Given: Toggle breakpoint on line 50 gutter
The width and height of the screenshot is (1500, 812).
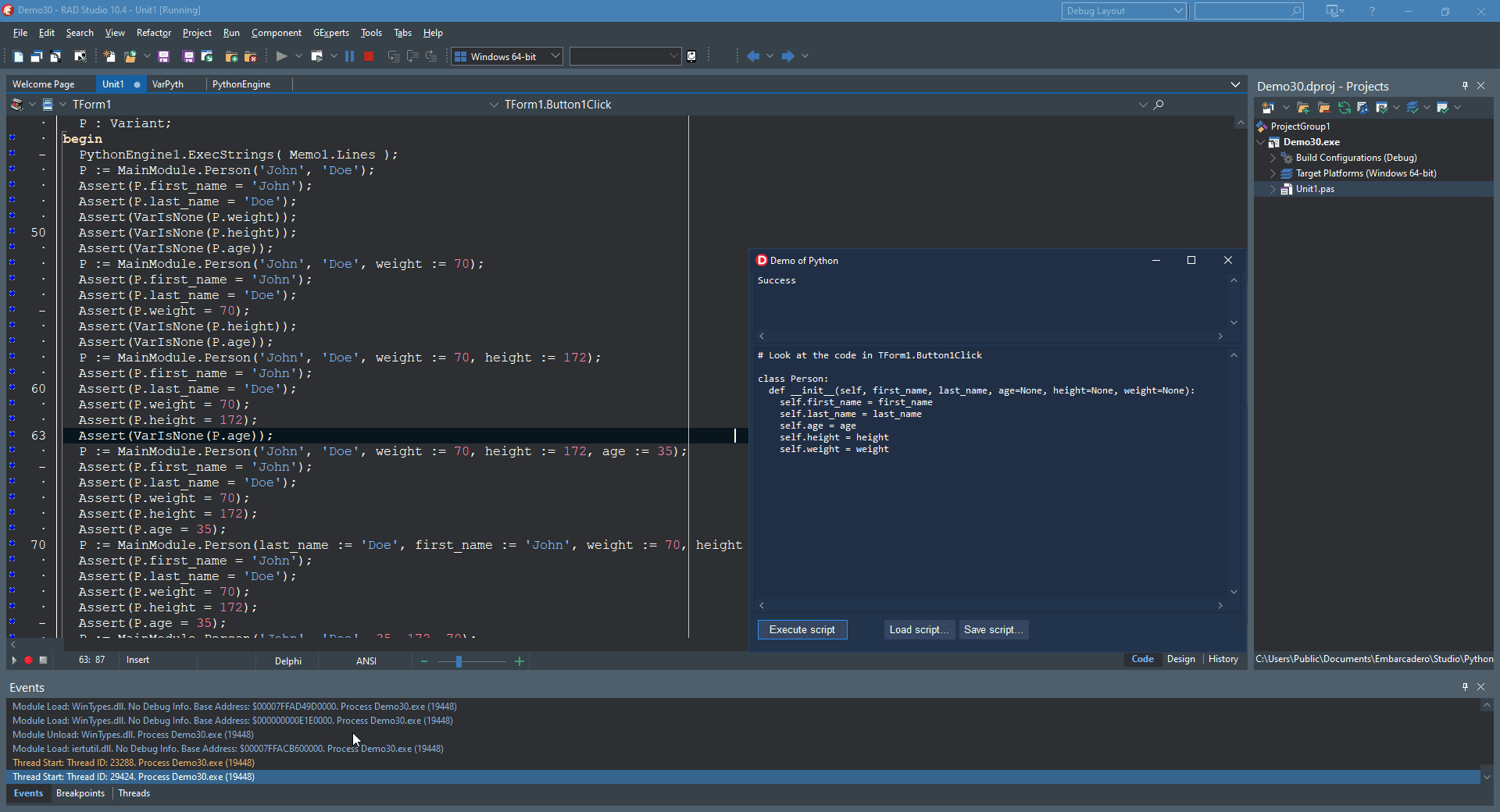Looking at the screenshot, I should 12,231.
